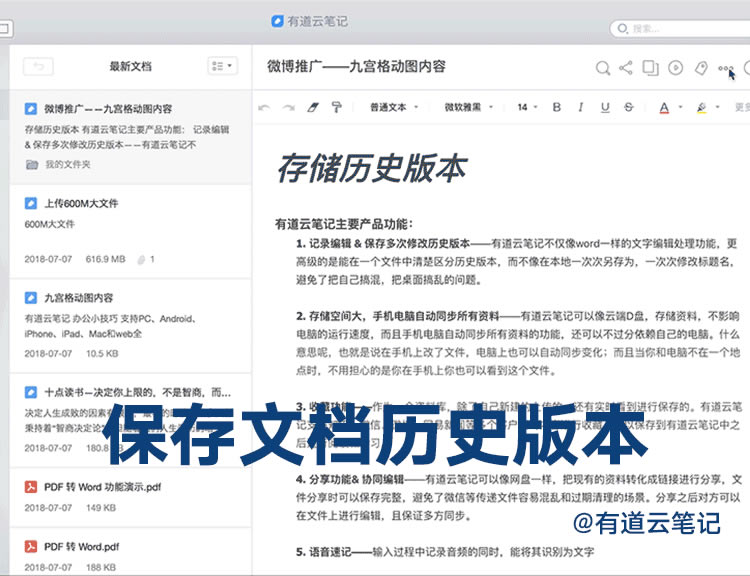This screenshot has width=750, height=576.
Task: Click attachment clip icon on 600M note
Action: (141, 259)
